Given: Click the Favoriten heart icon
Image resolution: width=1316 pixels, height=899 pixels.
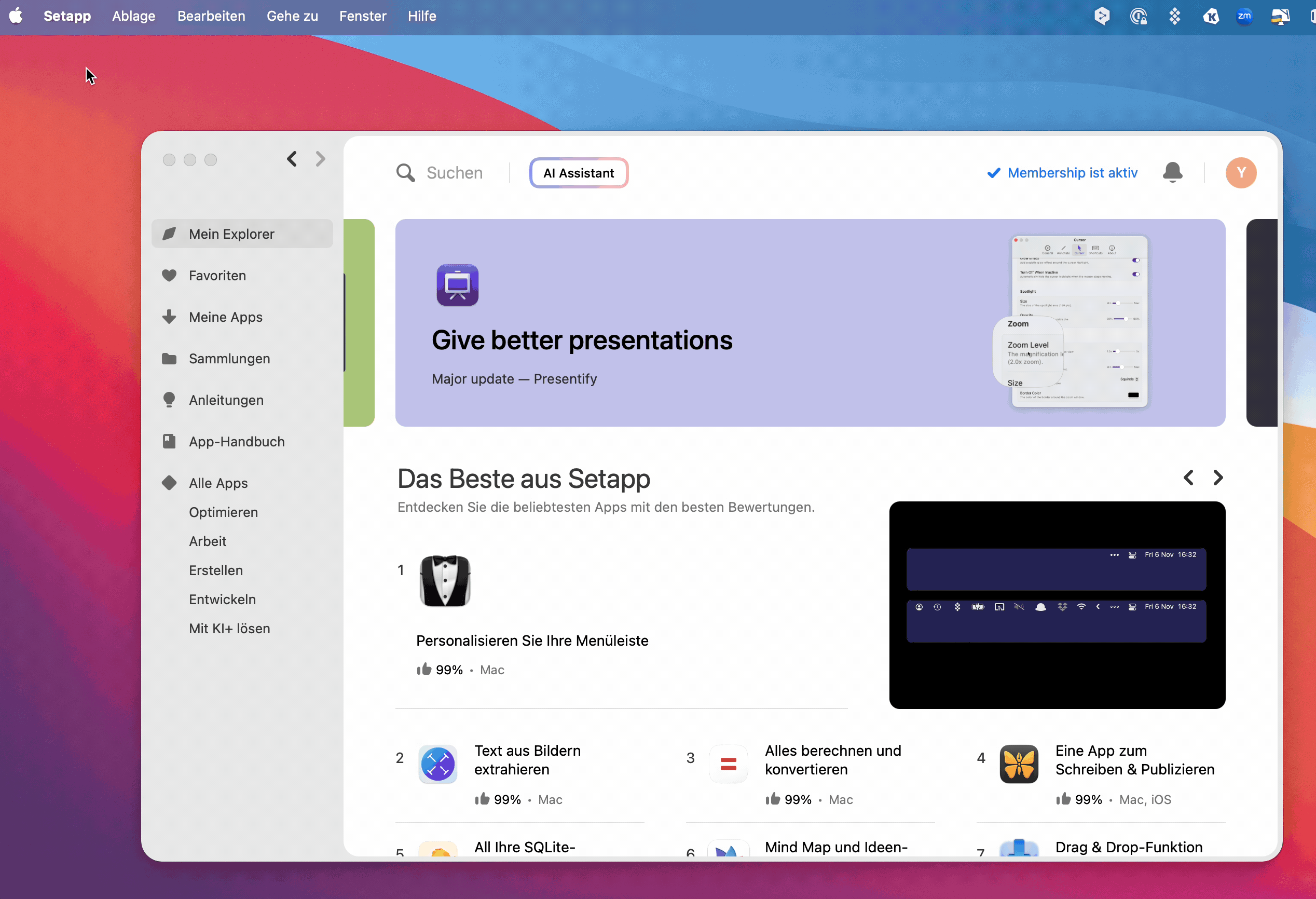Looking at the screenshot, I should pyautogui.click(x=169, y=275).
